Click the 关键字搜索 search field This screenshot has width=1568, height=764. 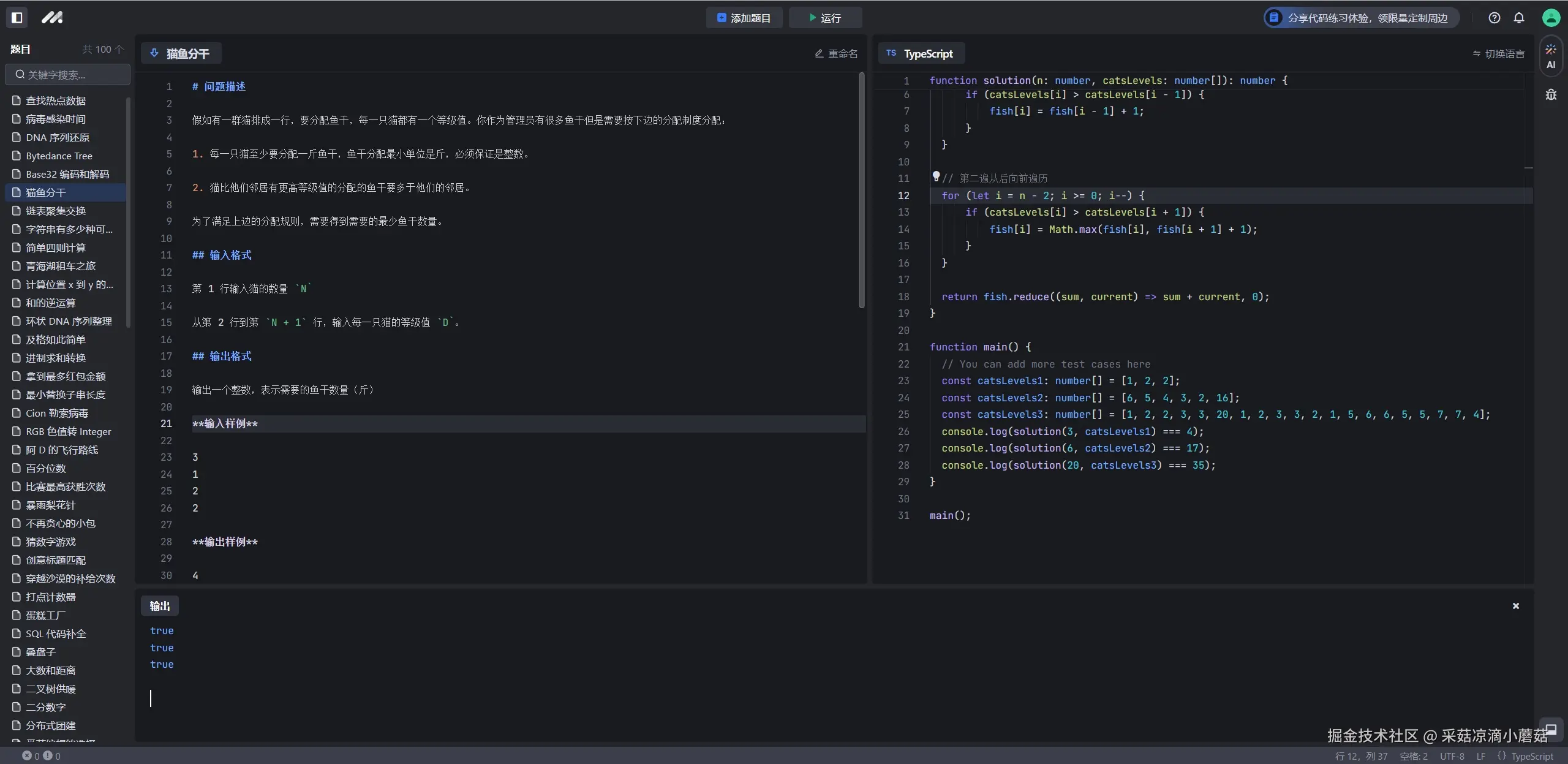[69, 75]
